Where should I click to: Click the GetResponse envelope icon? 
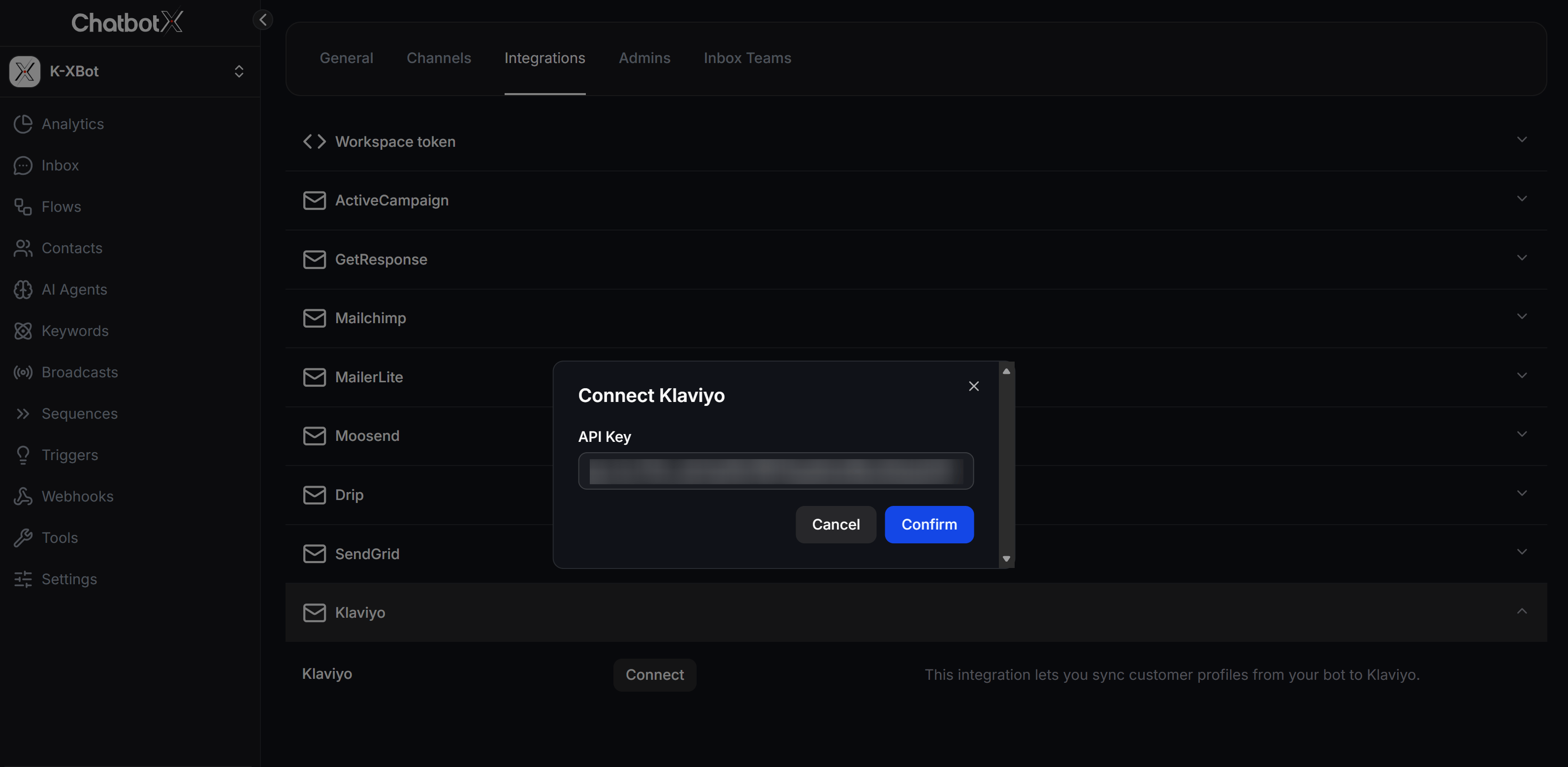[314, 260]
